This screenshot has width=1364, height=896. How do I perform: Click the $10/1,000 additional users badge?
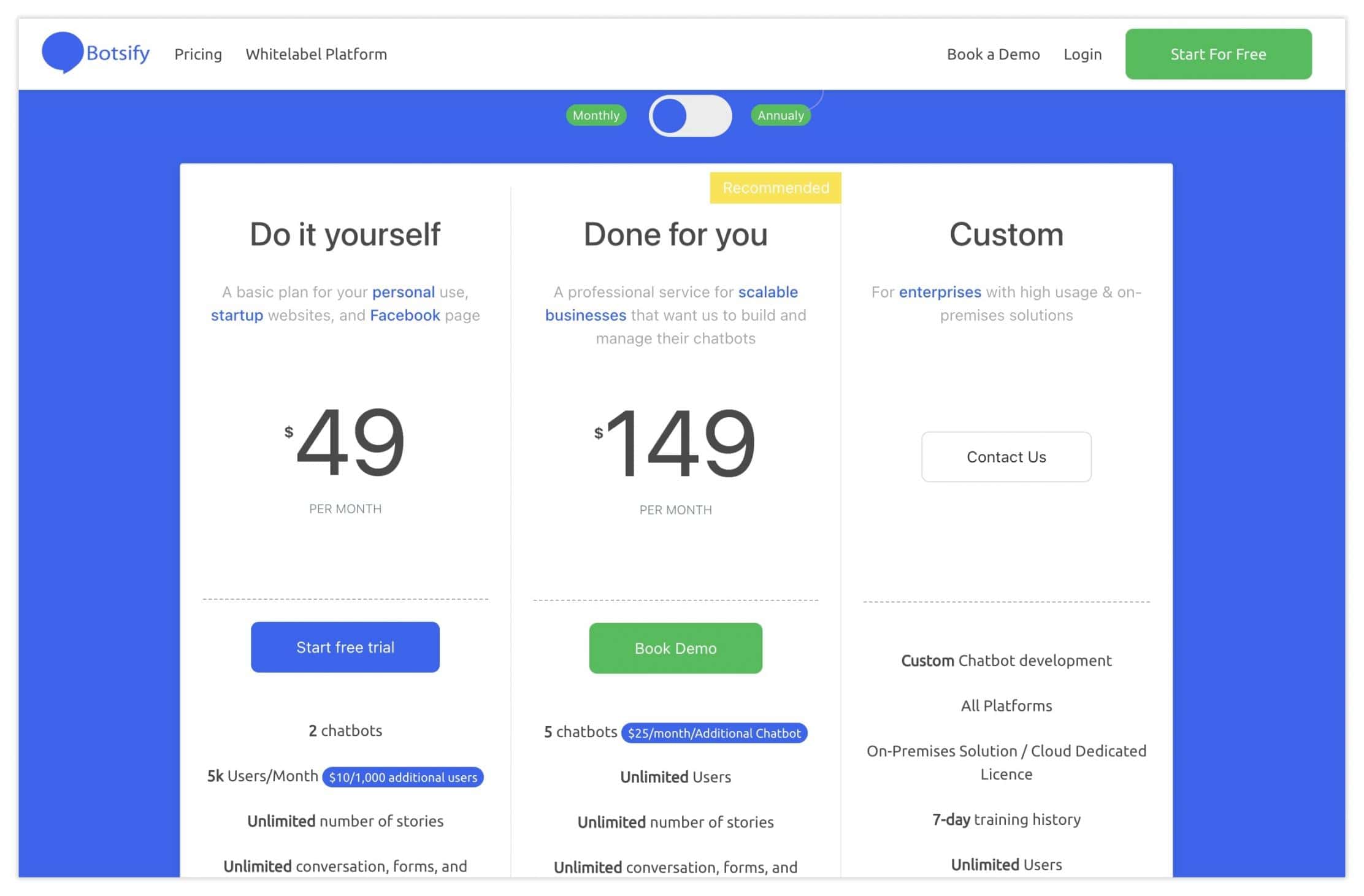click(x=403, y=777)
